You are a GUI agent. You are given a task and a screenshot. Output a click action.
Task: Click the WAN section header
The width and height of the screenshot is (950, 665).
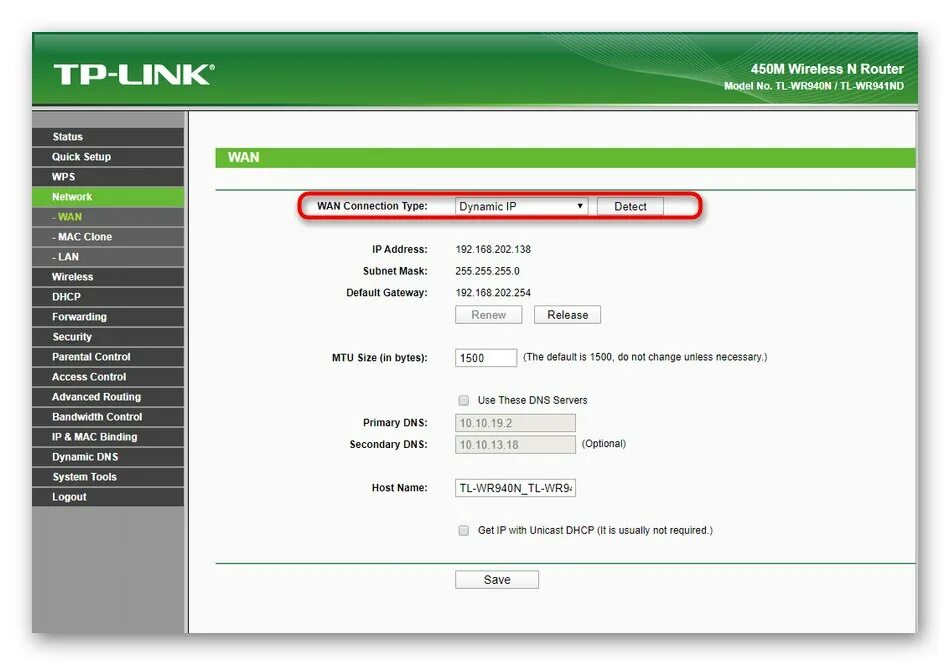[x=565, y=157]
